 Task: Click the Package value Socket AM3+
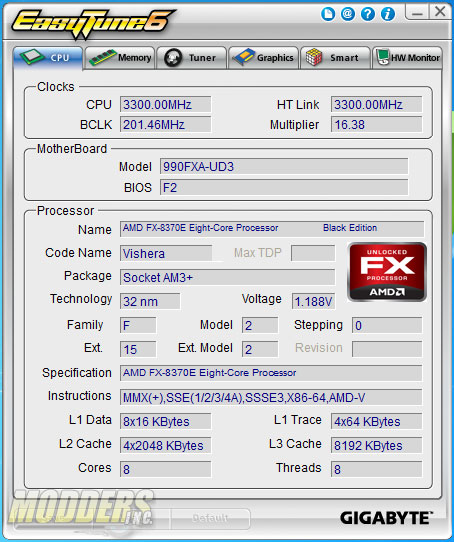click(x=227, y=277)
